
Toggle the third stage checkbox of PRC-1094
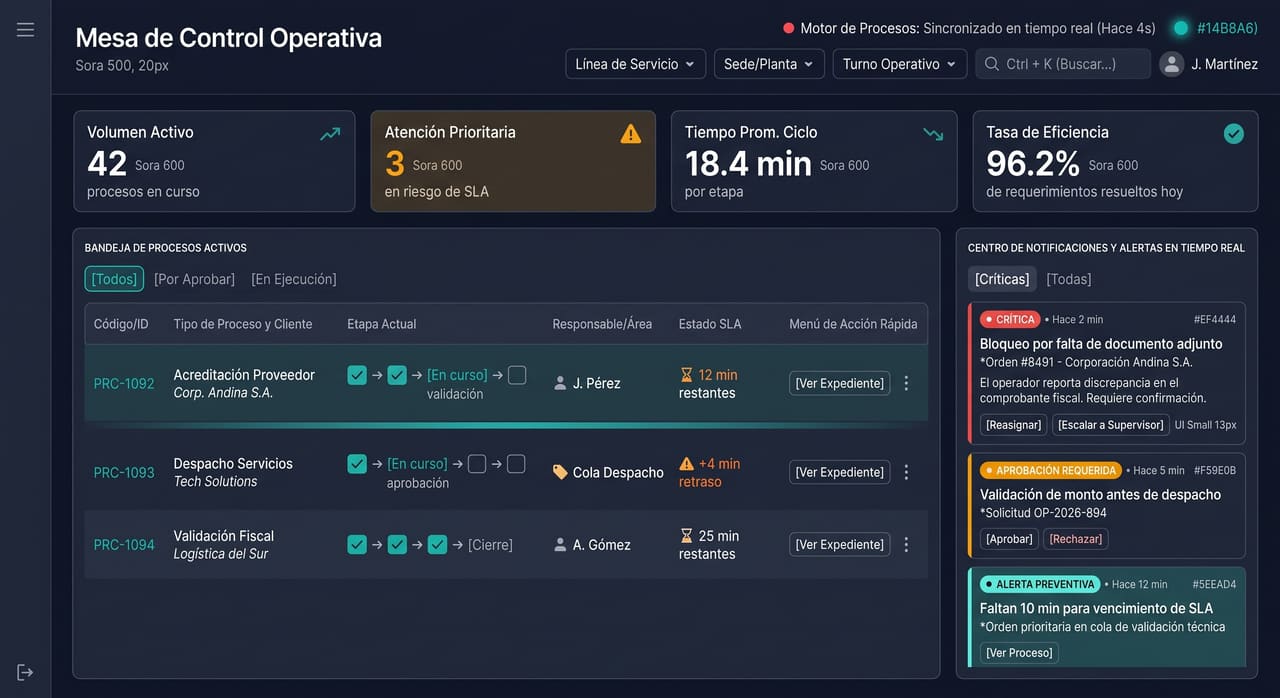(x=437, y=545)
